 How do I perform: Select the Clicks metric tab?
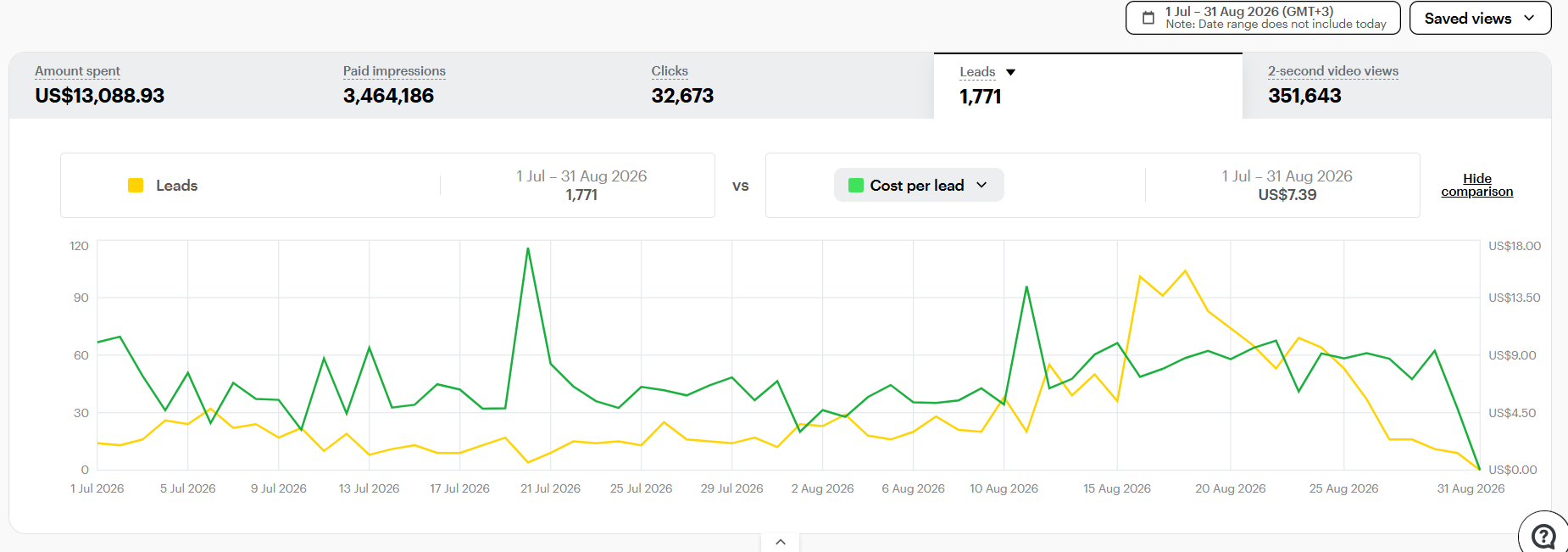780,86
